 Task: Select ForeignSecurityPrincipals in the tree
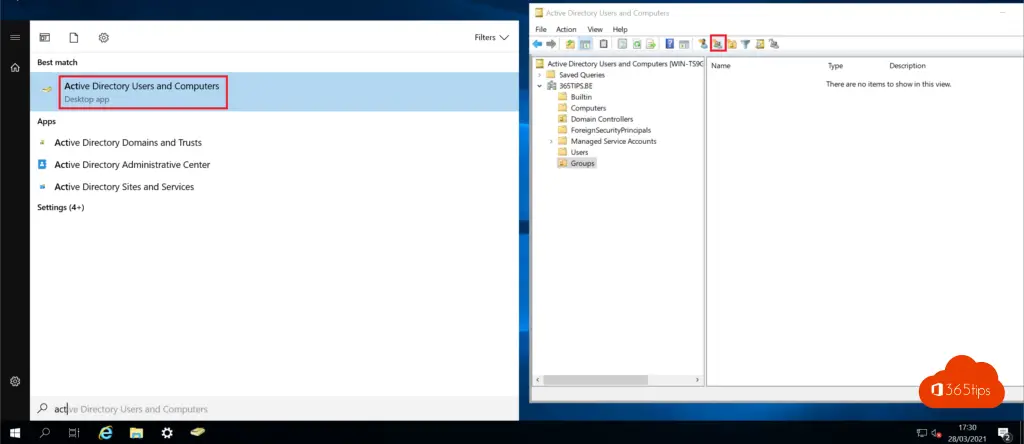pos(611,130)
